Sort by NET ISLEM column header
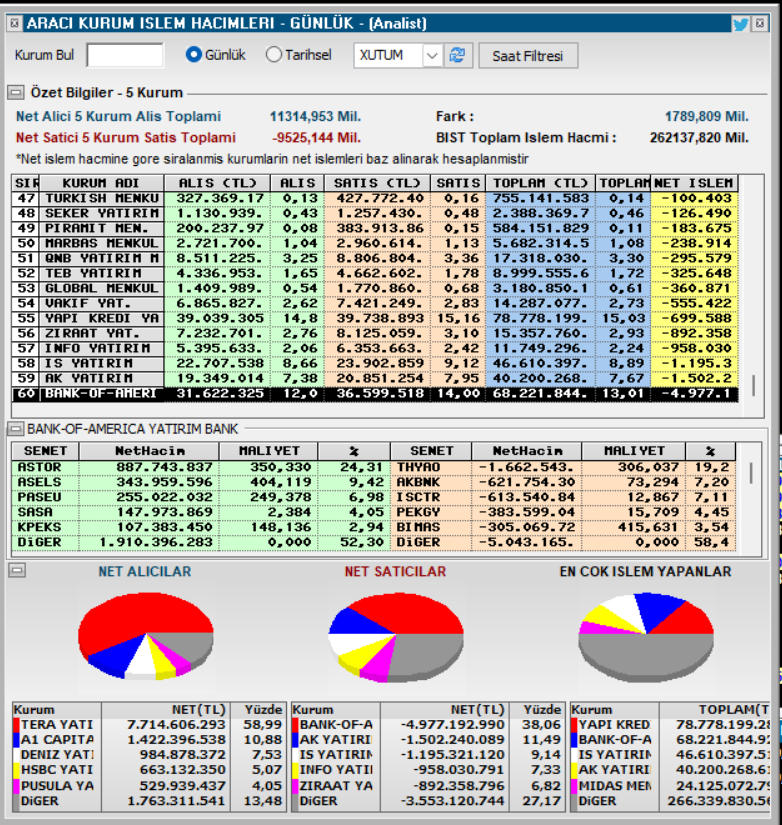The image size is (782, 825). point(694,183)
